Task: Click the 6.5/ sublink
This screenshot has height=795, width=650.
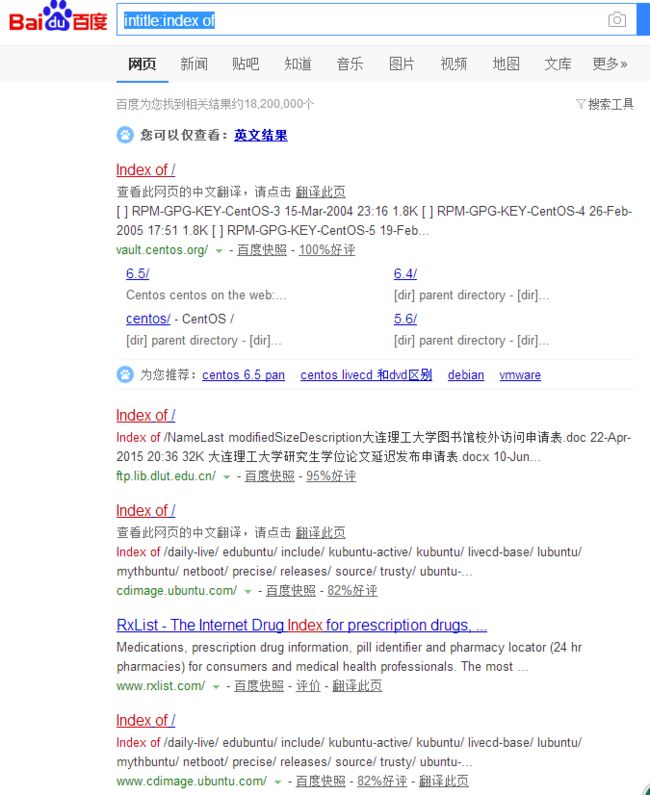Action: click(x=137, y=274)
